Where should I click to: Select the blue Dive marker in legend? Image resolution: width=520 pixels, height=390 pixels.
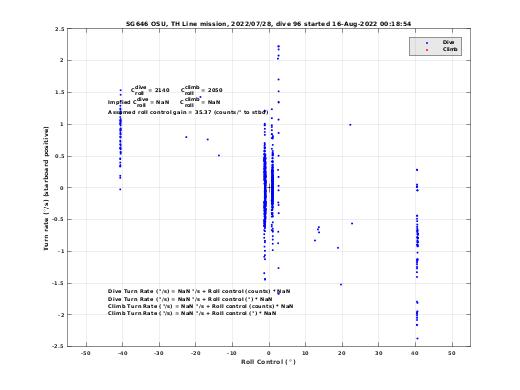[x=427, y=43]
